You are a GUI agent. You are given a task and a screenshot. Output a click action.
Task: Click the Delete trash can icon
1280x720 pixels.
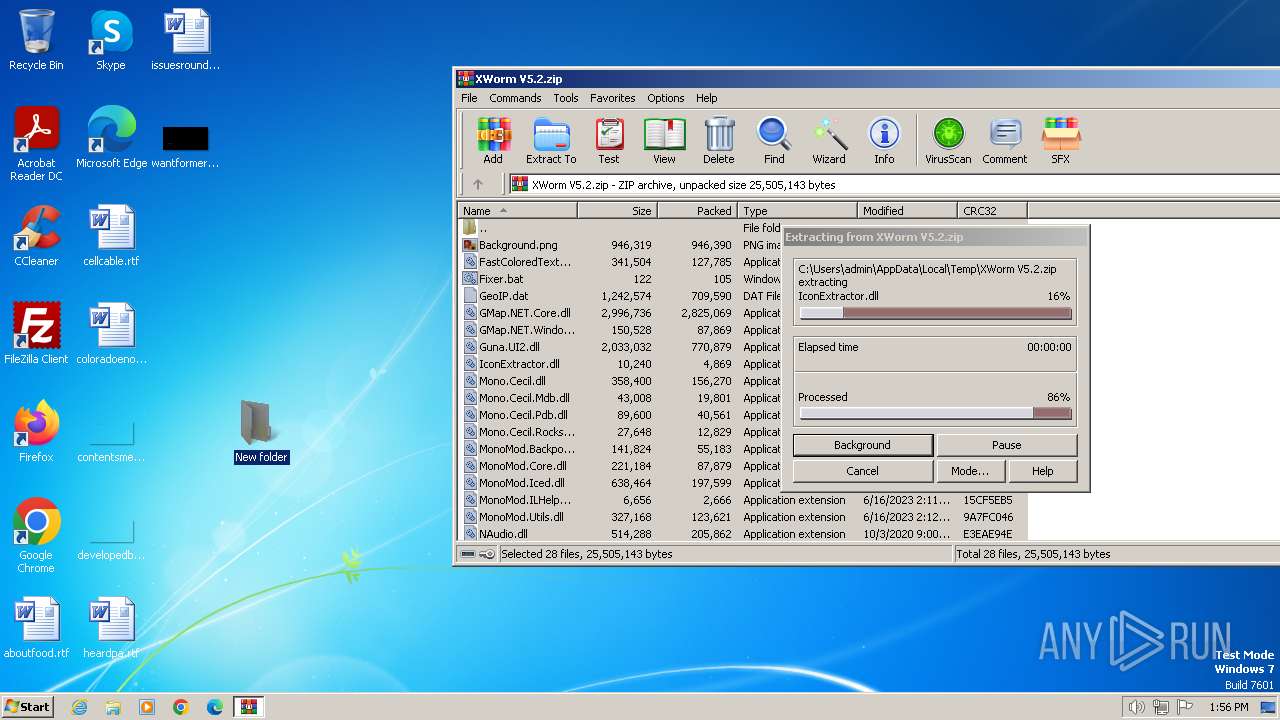(718, 141)
